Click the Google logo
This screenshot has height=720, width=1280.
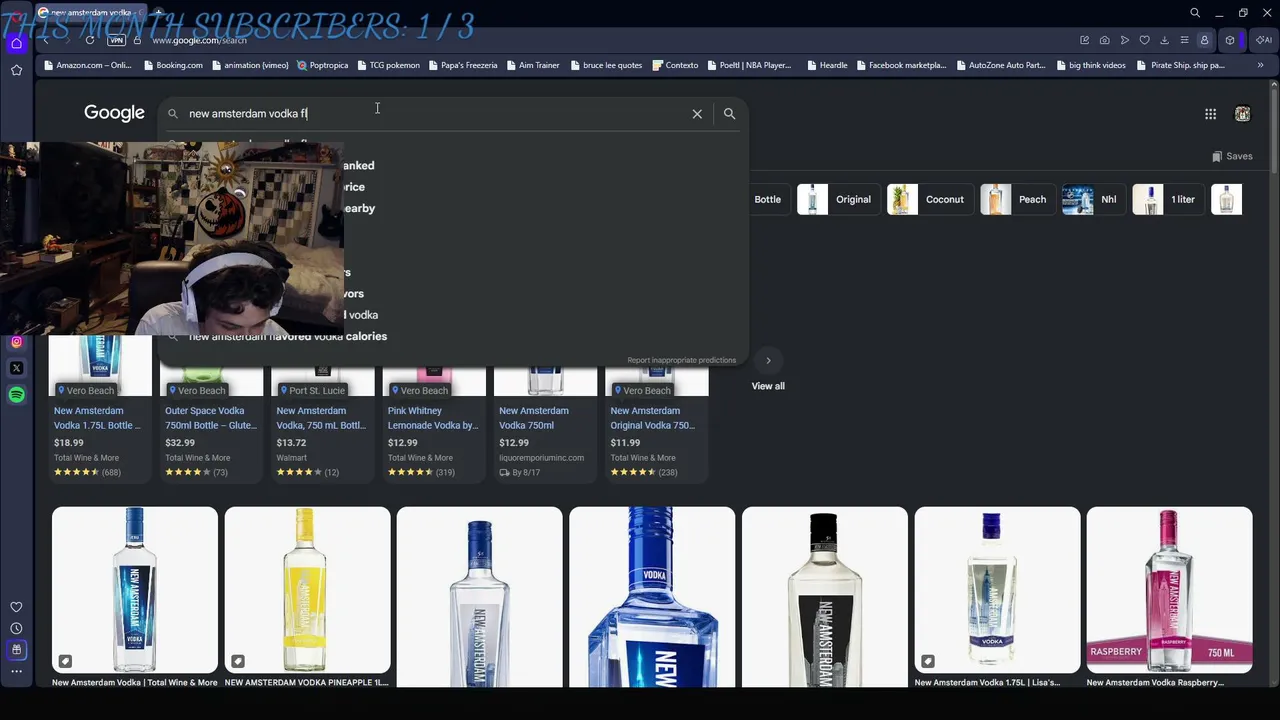(x=114, y=113)
